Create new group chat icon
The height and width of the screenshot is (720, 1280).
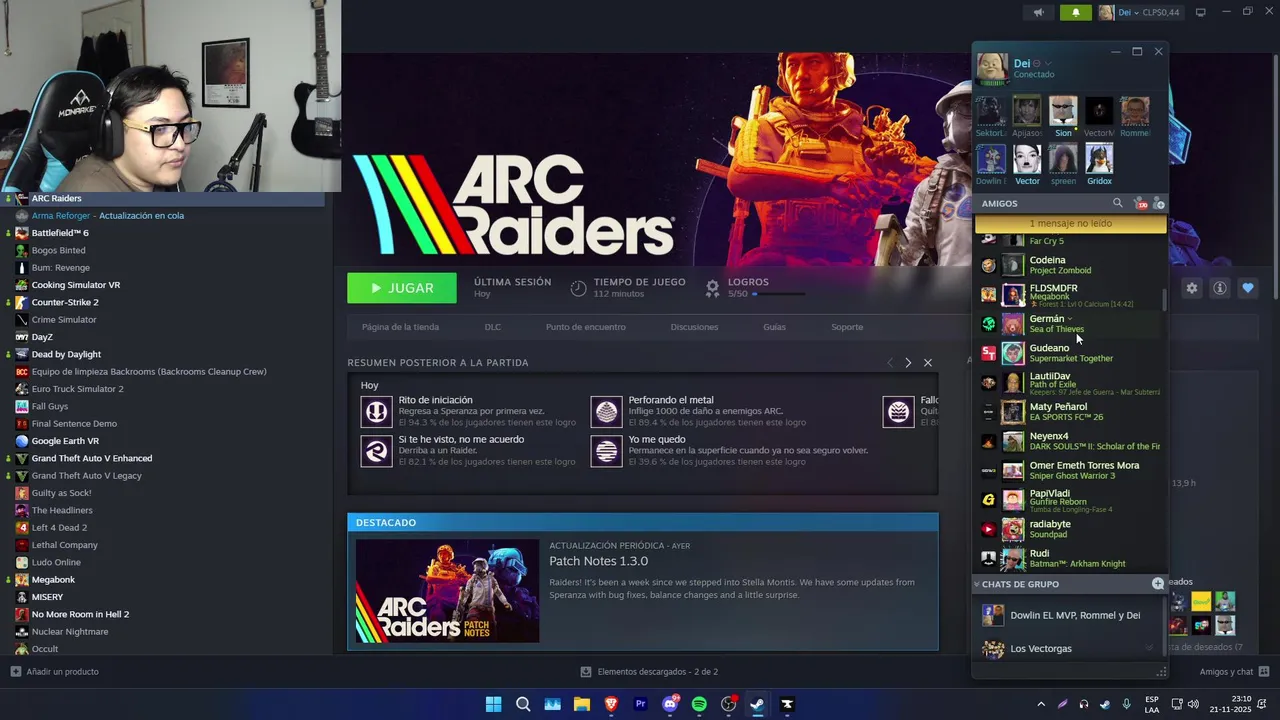1158,583
